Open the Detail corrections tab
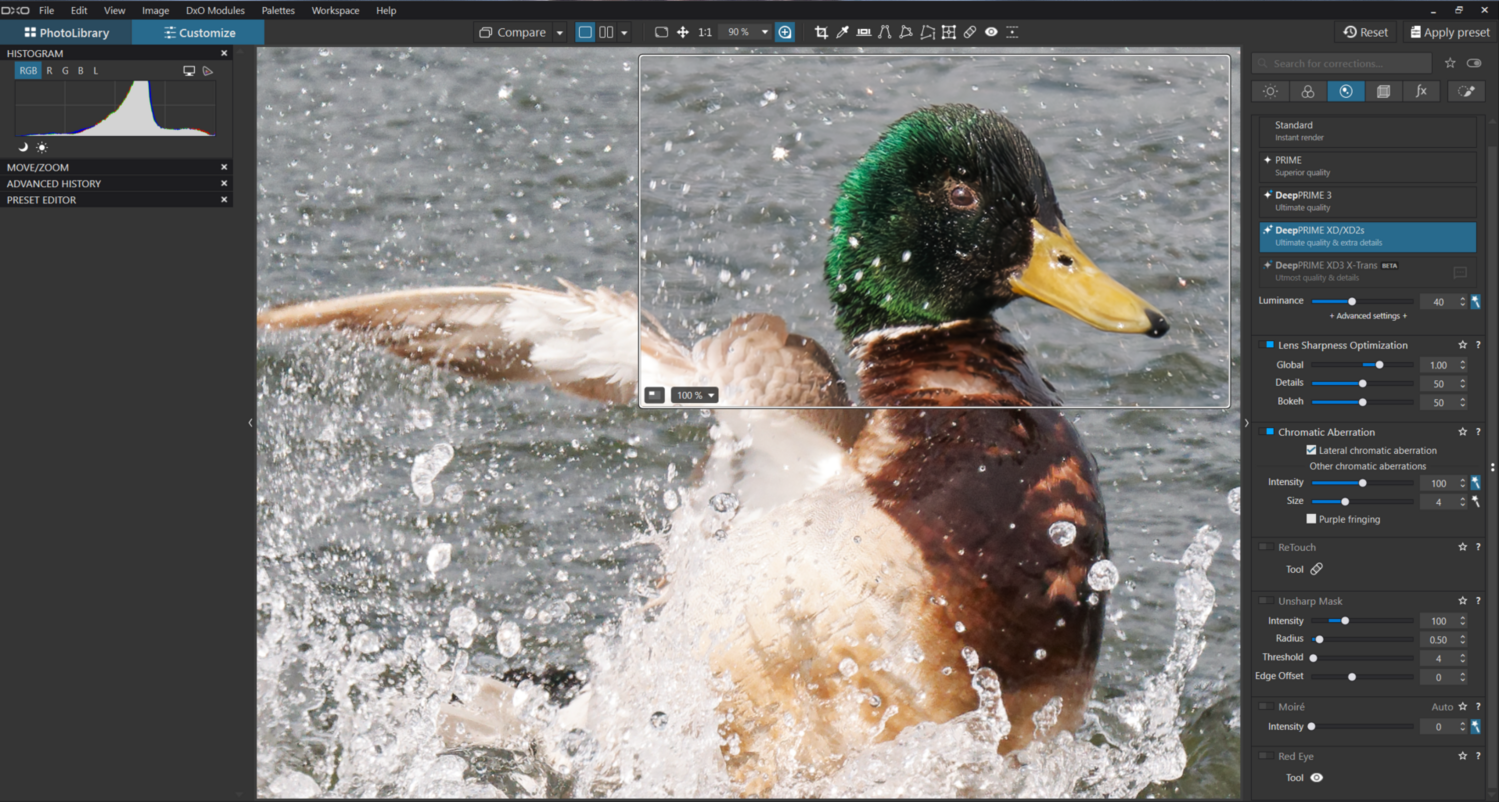Viewport: 1499px width, 802px height. (1346, 91)
